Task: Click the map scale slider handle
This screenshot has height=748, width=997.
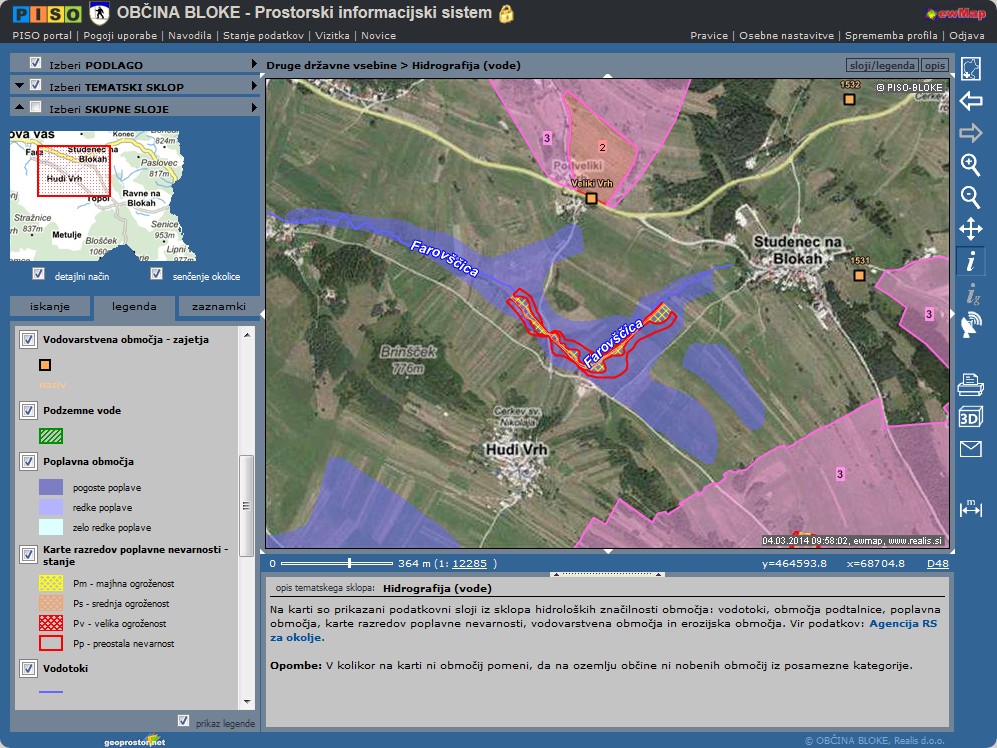Action: 349,563
